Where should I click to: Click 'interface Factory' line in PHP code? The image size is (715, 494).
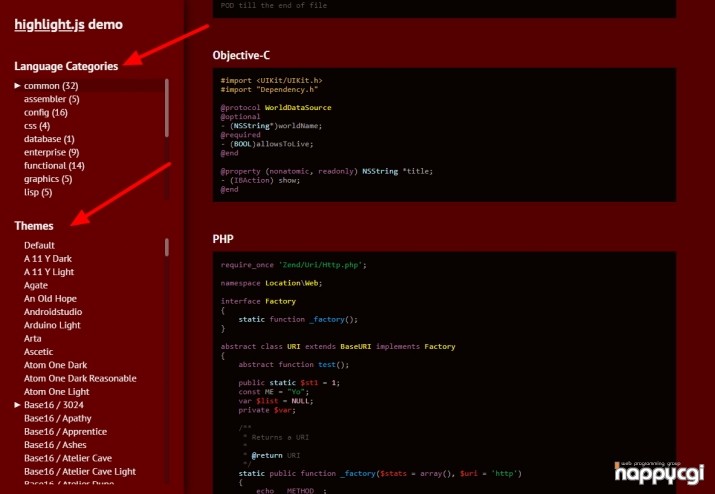pyautogui.click(x=258, y=302)
